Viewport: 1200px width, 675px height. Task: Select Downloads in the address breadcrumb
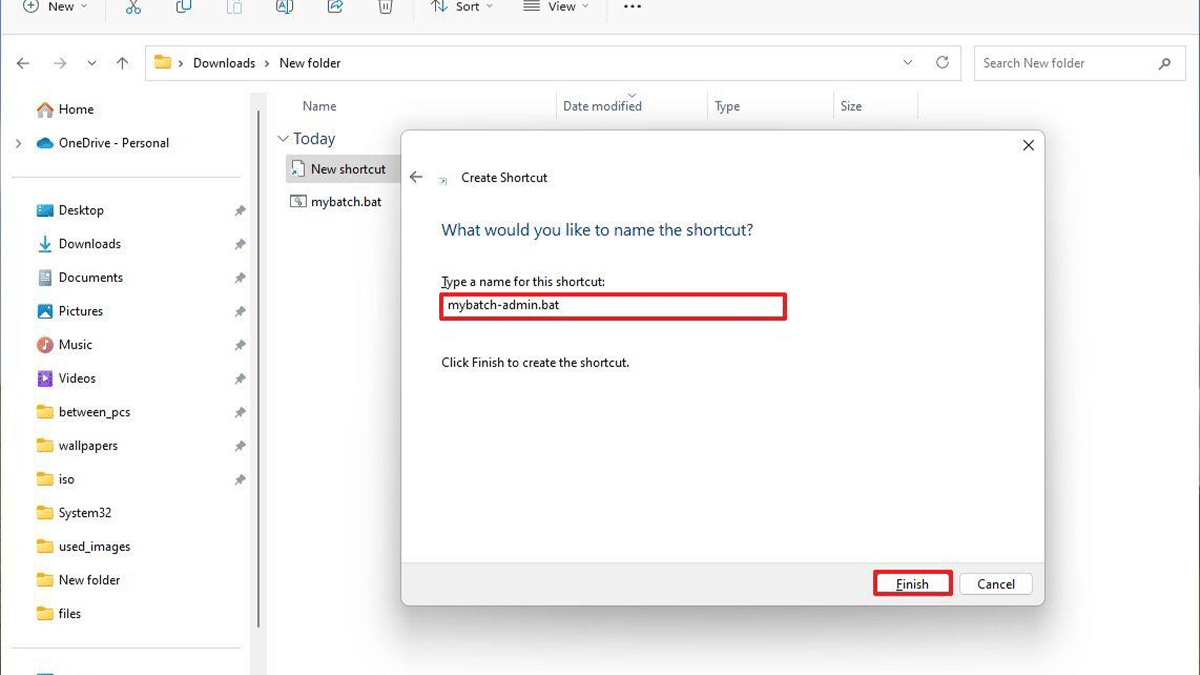224,63
